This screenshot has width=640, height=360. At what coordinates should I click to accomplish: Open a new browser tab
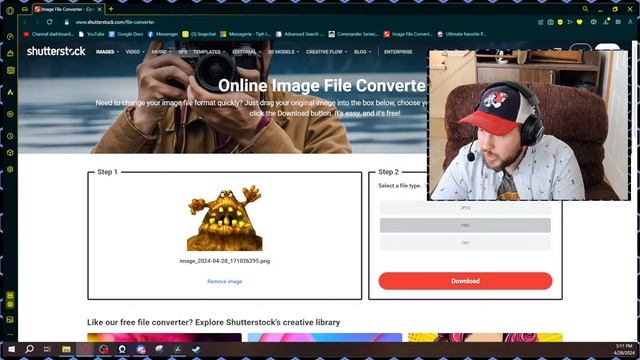coord(111,9)
